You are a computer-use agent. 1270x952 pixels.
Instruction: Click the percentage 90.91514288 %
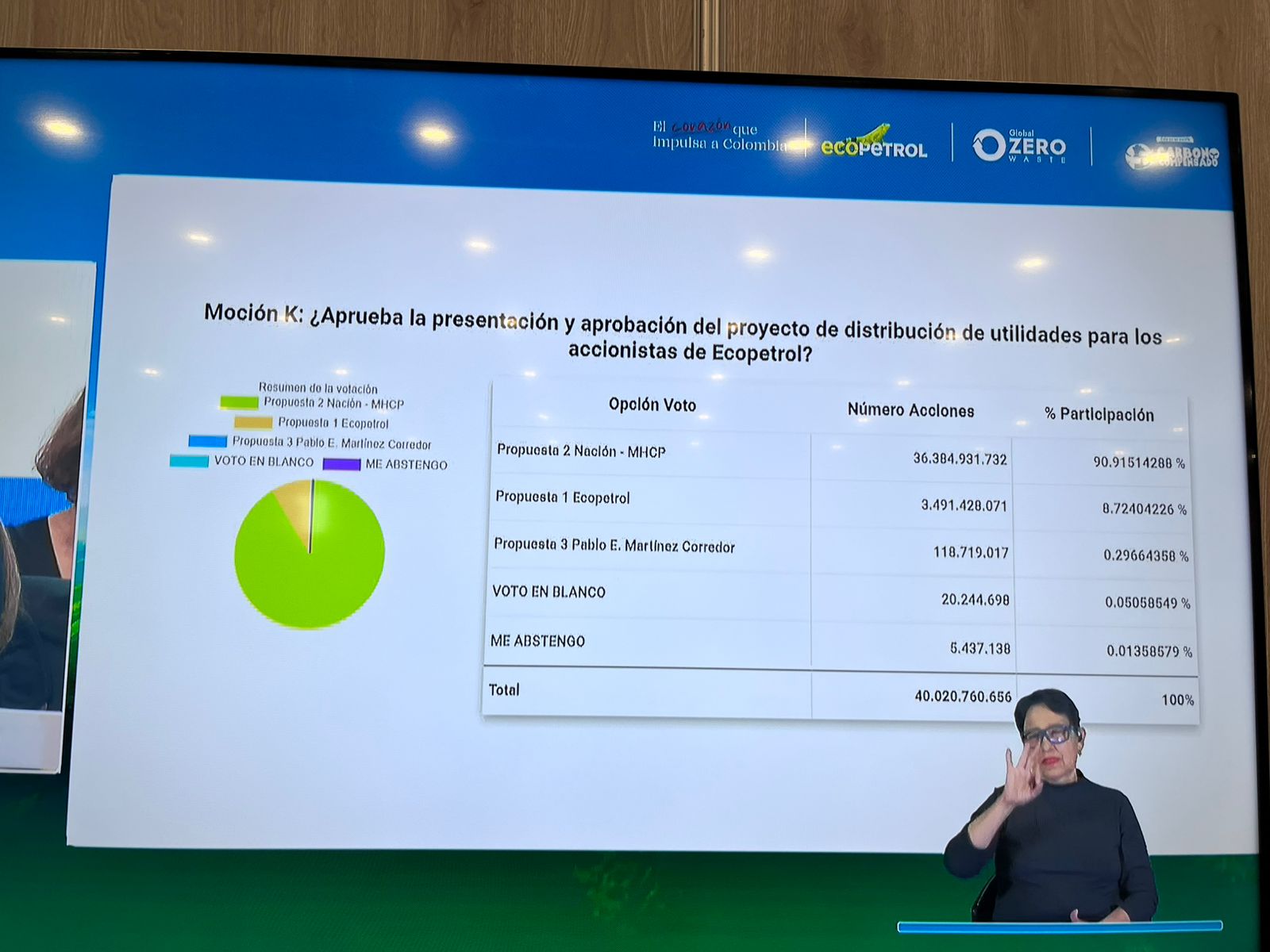coord(1139,462)
